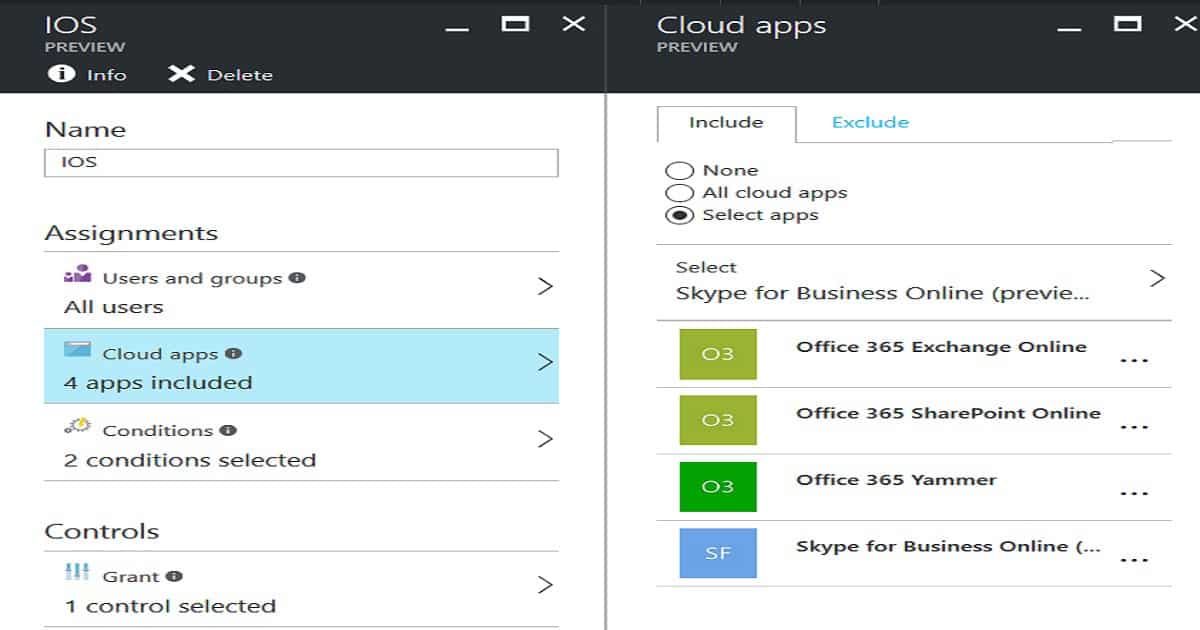This screenshot has width=1200, height=630.
Task: Expand the Grant control chevron
Action: pos(545,585)
